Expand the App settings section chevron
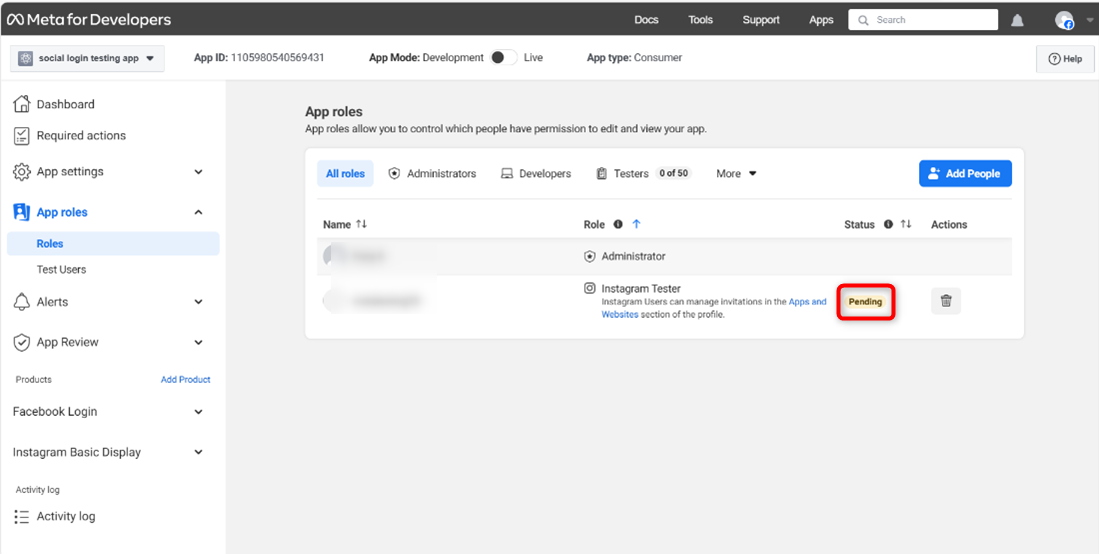This screenshot has width=1099, height=554. pyautogui.click(x=198, y=172)
